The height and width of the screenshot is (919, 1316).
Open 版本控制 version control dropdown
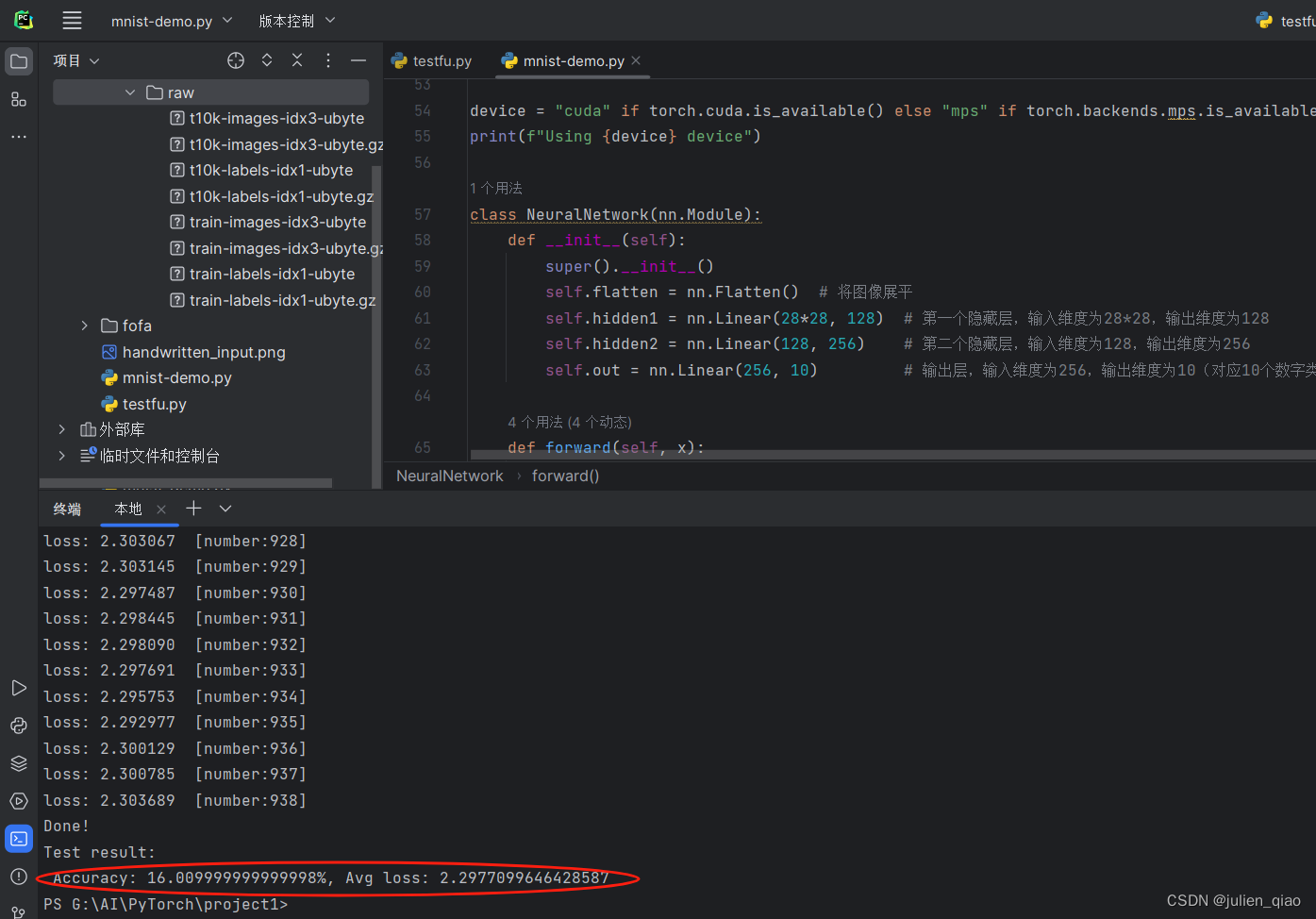(x=296, y=21)
